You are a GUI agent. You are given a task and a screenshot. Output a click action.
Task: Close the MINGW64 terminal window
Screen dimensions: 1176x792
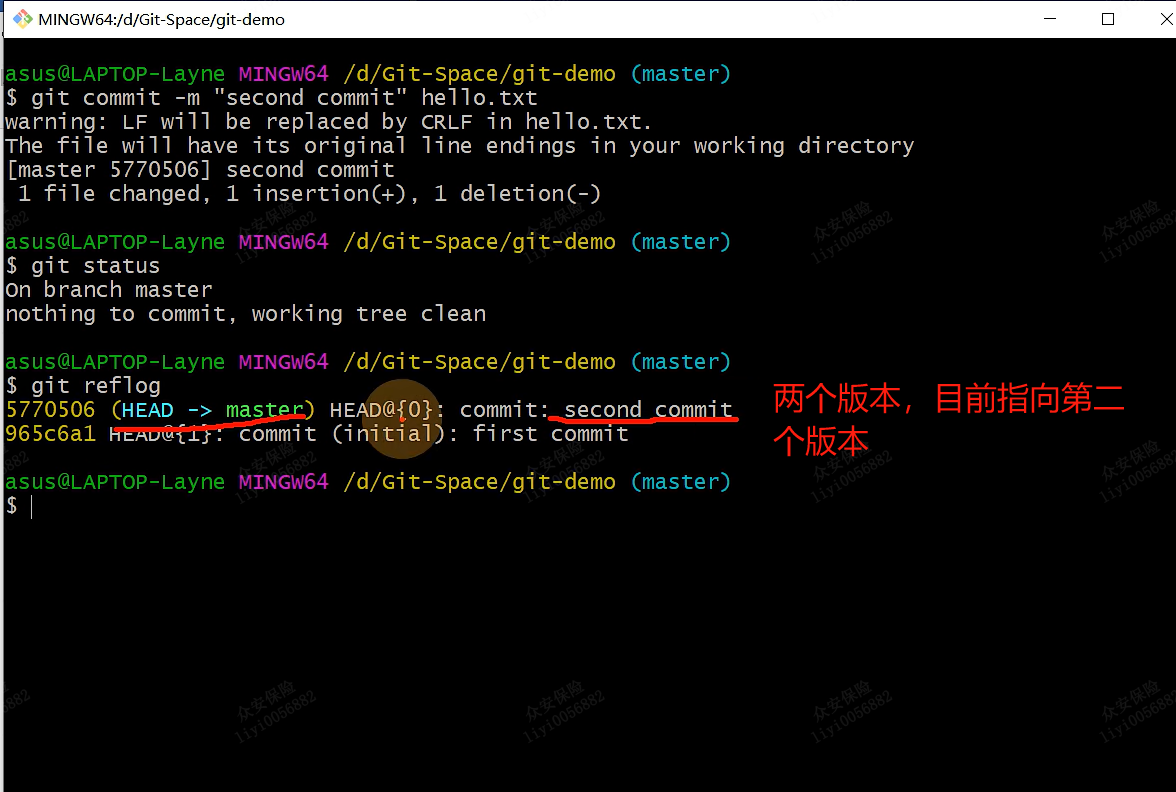[x=1166, y=19]
